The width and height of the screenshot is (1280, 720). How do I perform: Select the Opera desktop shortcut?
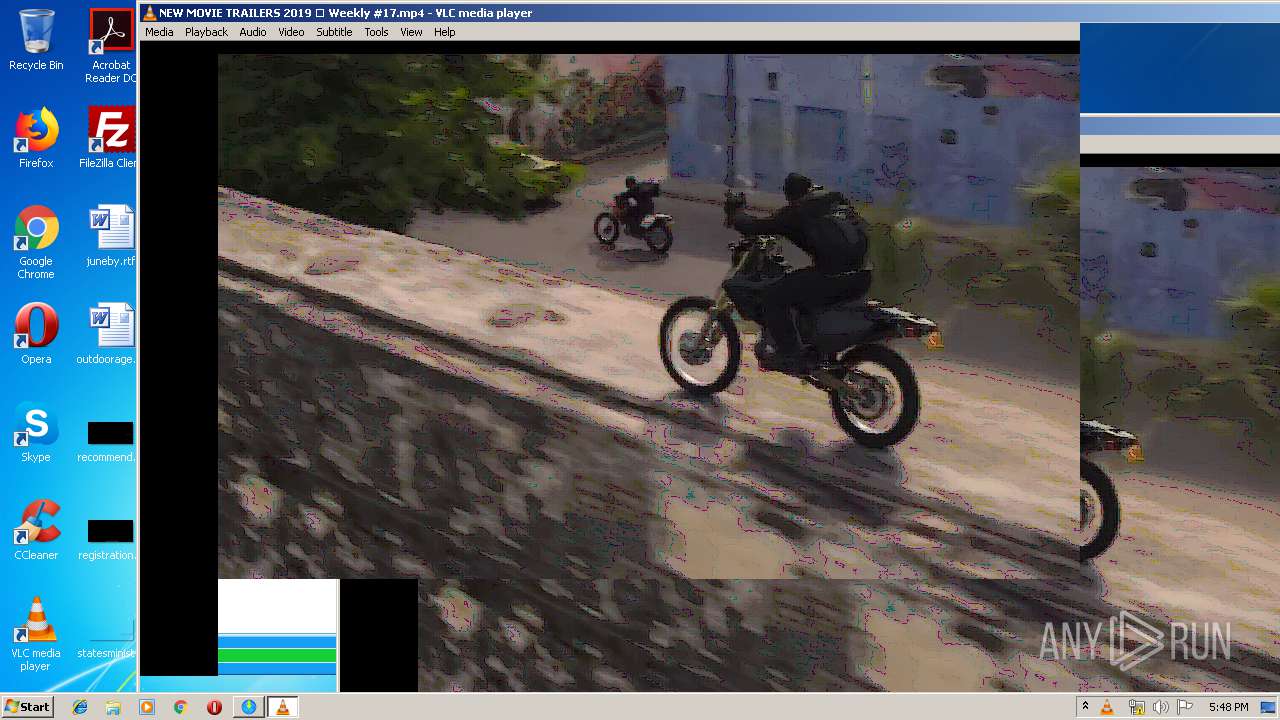point(36,334)
